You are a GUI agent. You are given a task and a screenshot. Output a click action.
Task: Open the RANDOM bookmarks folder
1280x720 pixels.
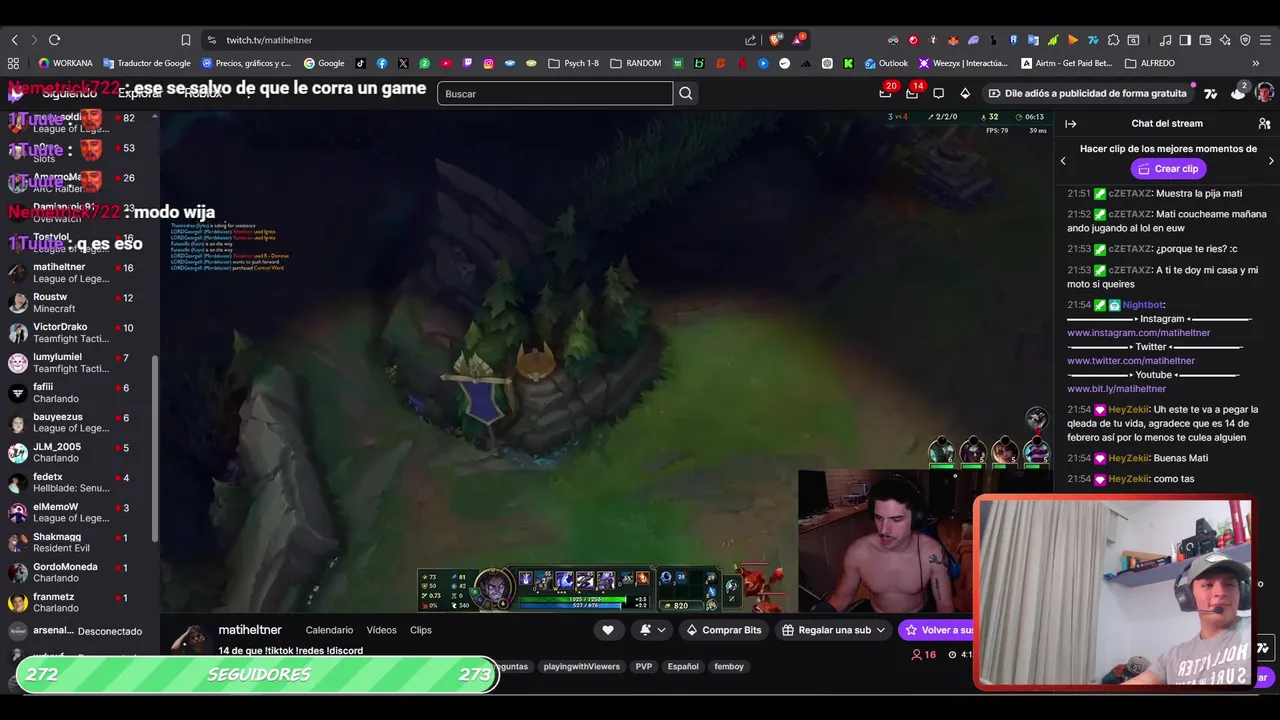pos(635,63)
